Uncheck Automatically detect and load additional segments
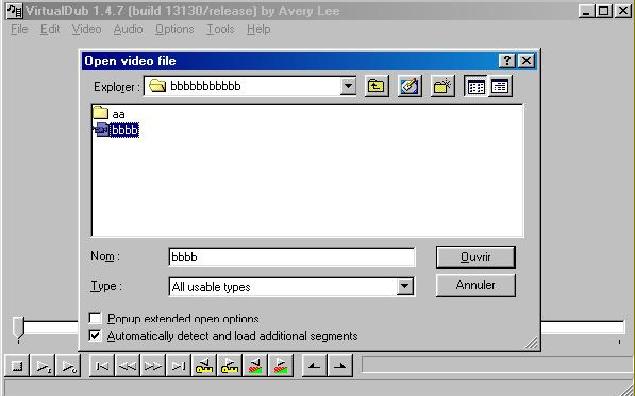 95,336
